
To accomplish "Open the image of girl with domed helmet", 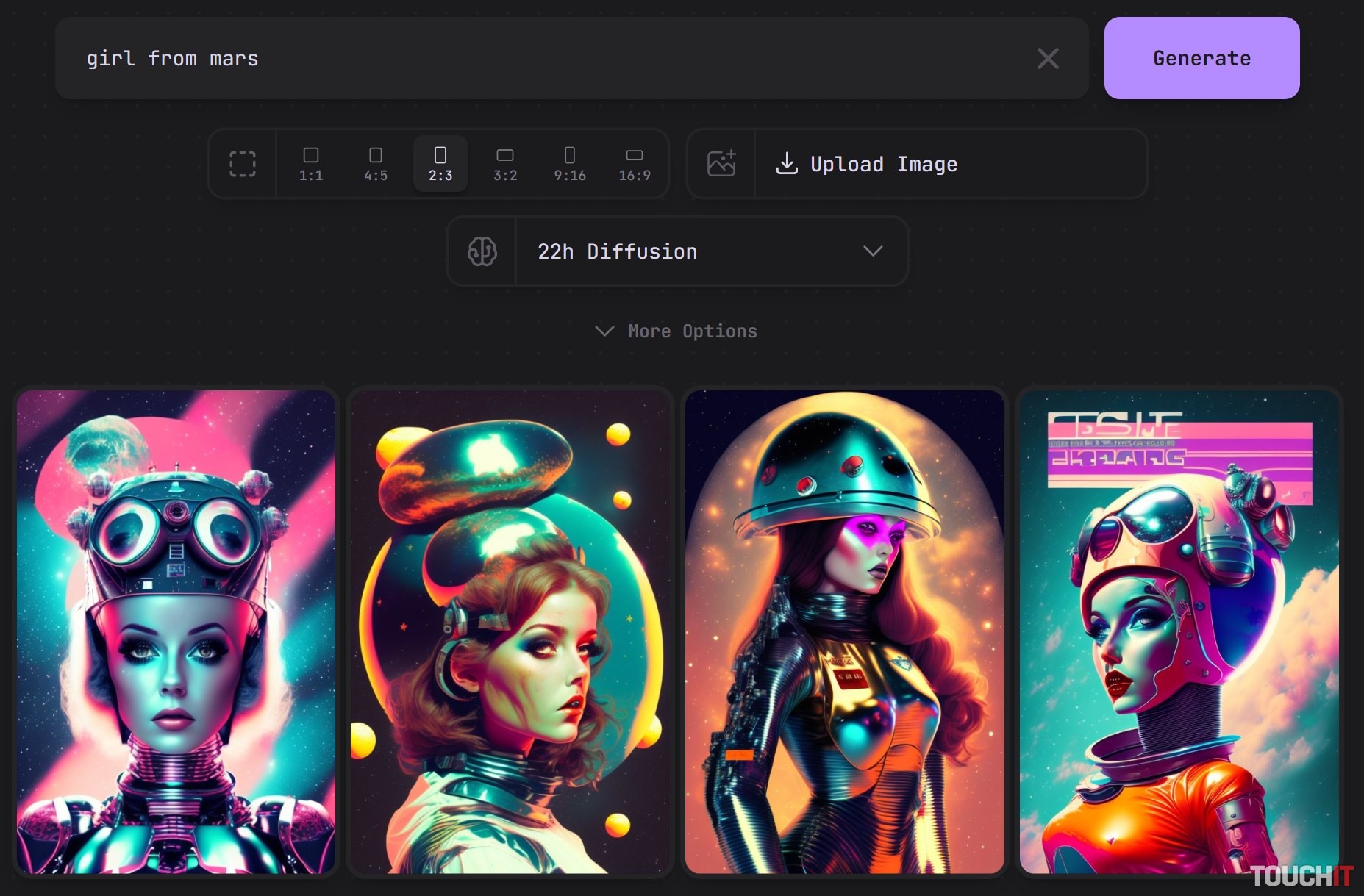I will tap(844, 631).
